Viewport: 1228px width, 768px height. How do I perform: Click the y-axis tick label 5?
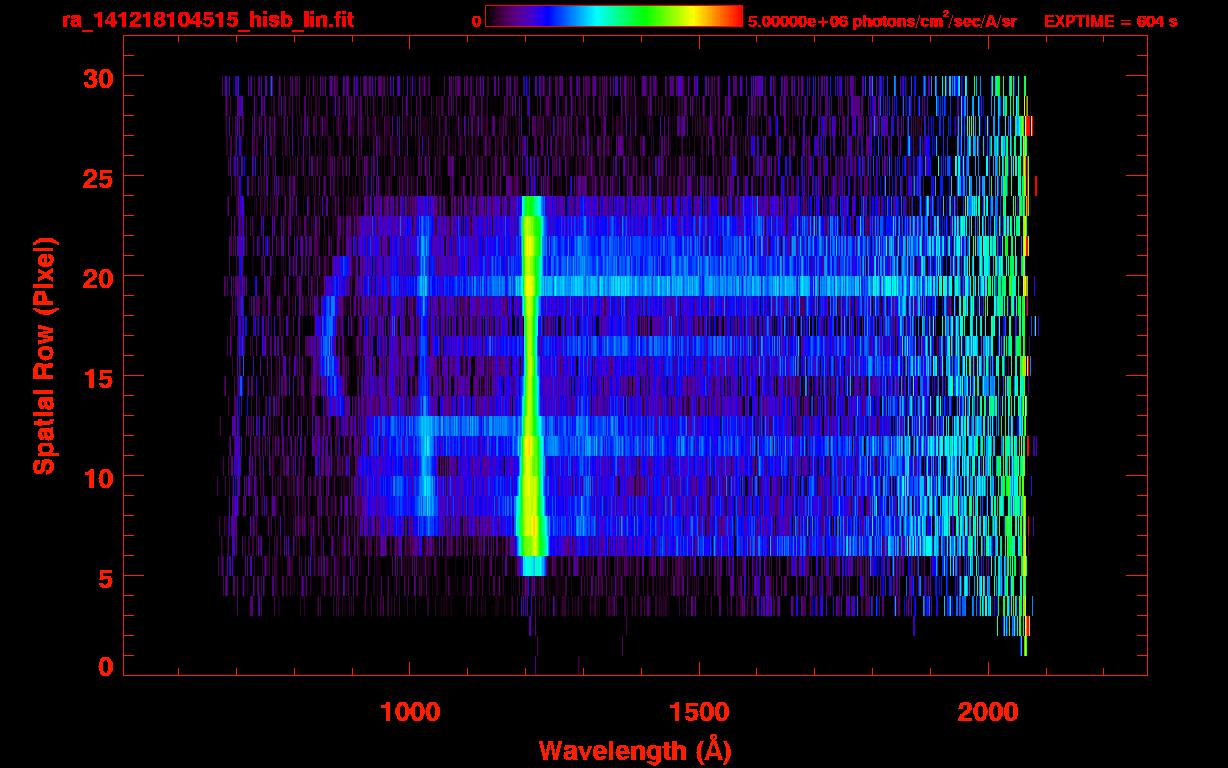(x=105, y=577)
